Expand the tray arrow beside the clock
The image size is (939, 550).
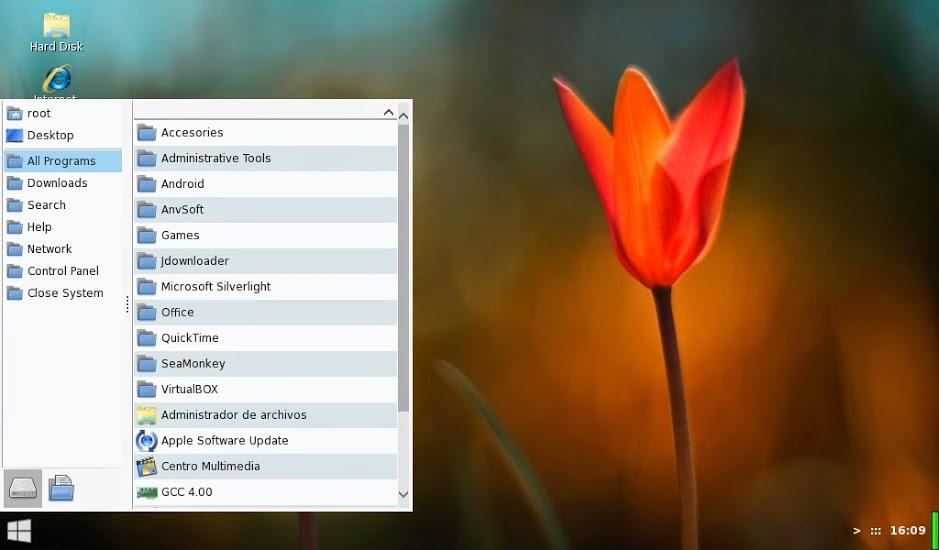[857, 531]
